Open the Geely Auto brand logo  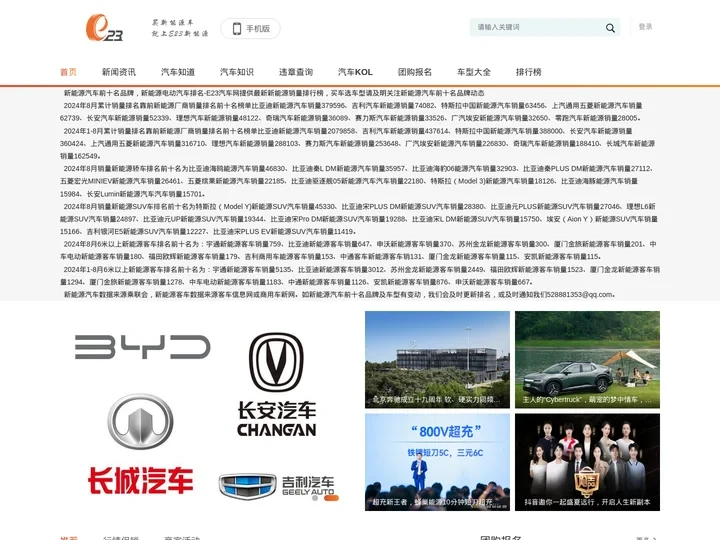(x=276, y=486)
